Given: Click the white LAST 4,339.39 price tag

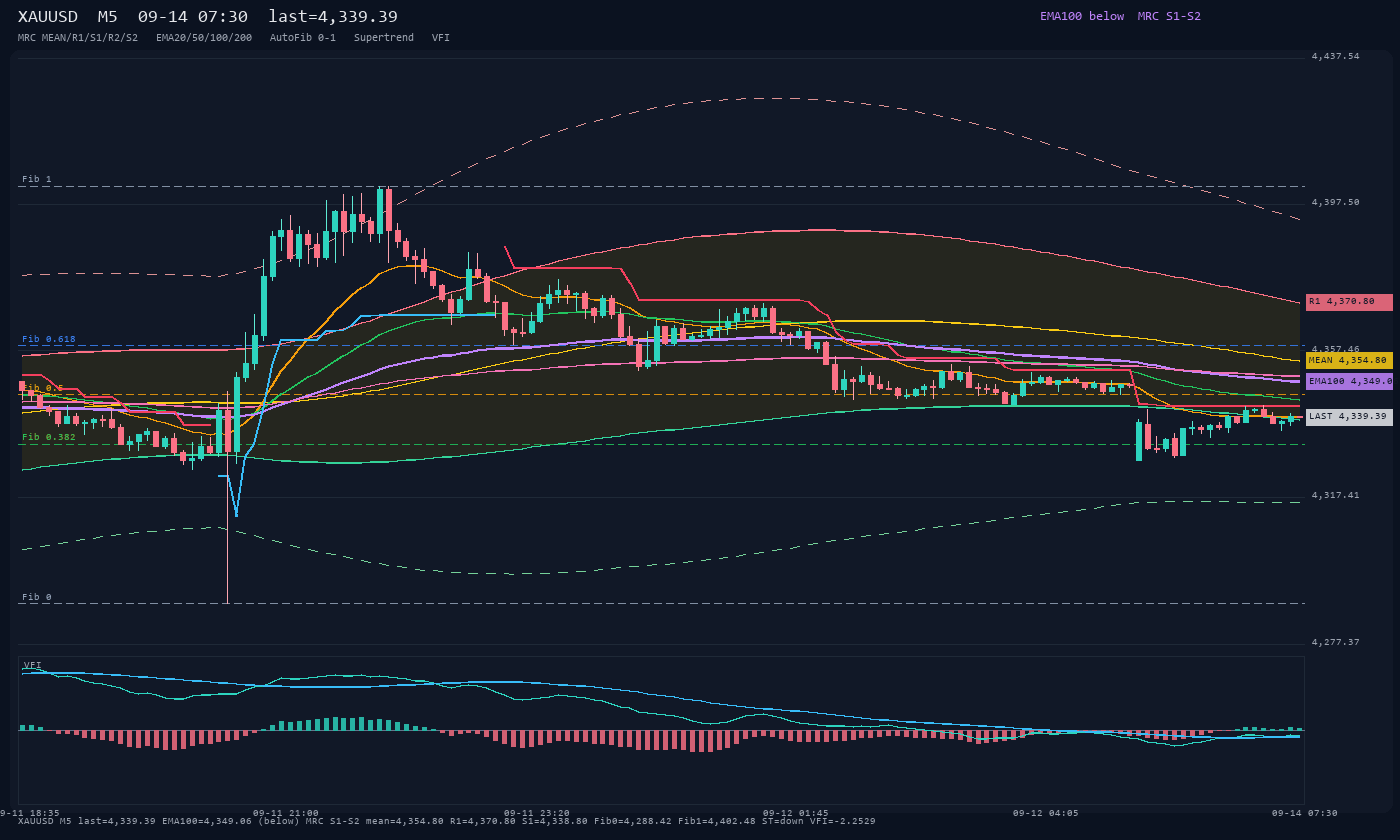Looking at the screenshot, I should [x=1349, y=417].
